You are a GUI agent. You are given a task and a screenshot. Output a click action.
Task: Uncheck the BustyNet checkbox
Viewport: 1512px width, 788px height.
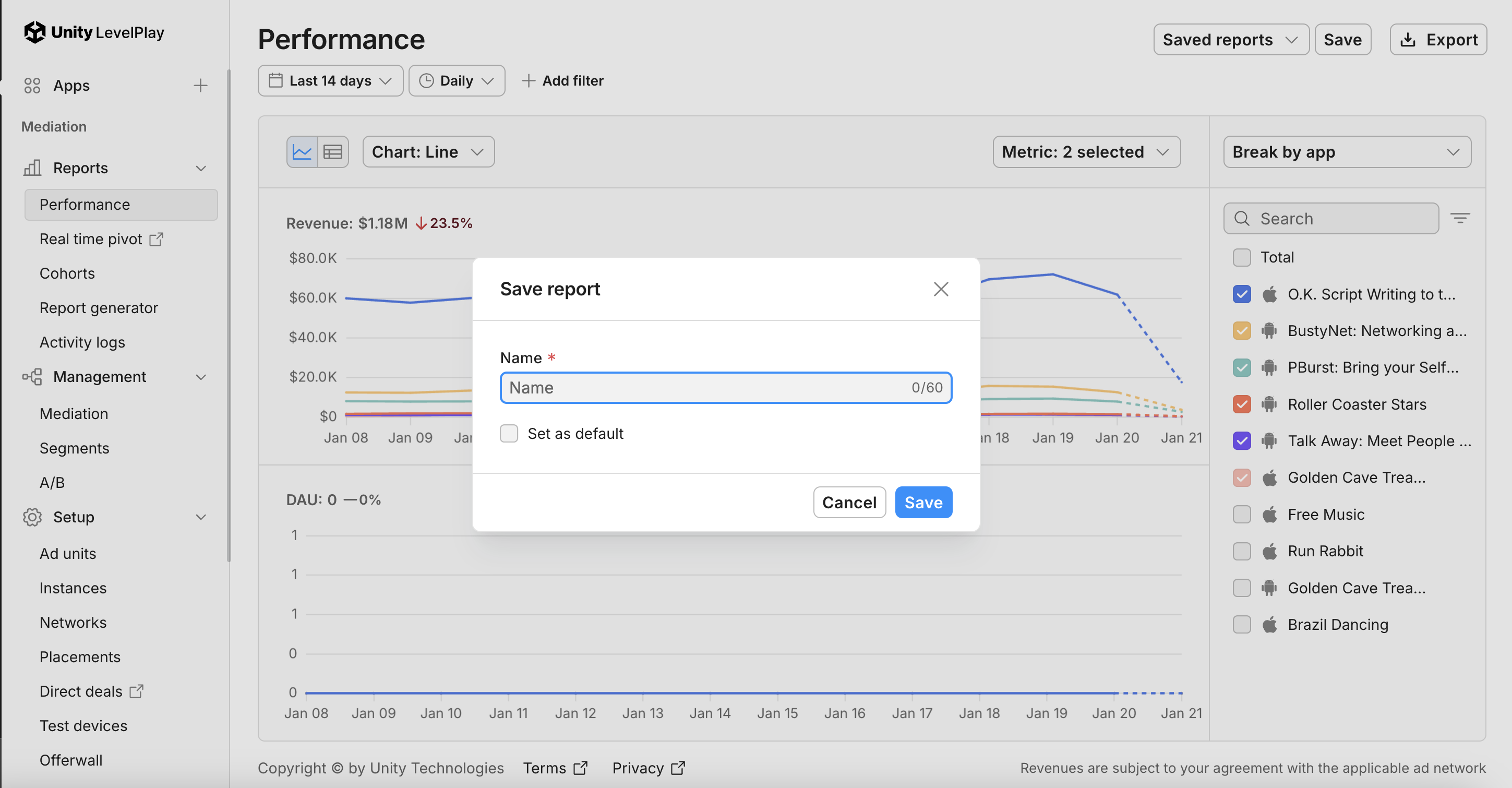[x=1242, y=330]
